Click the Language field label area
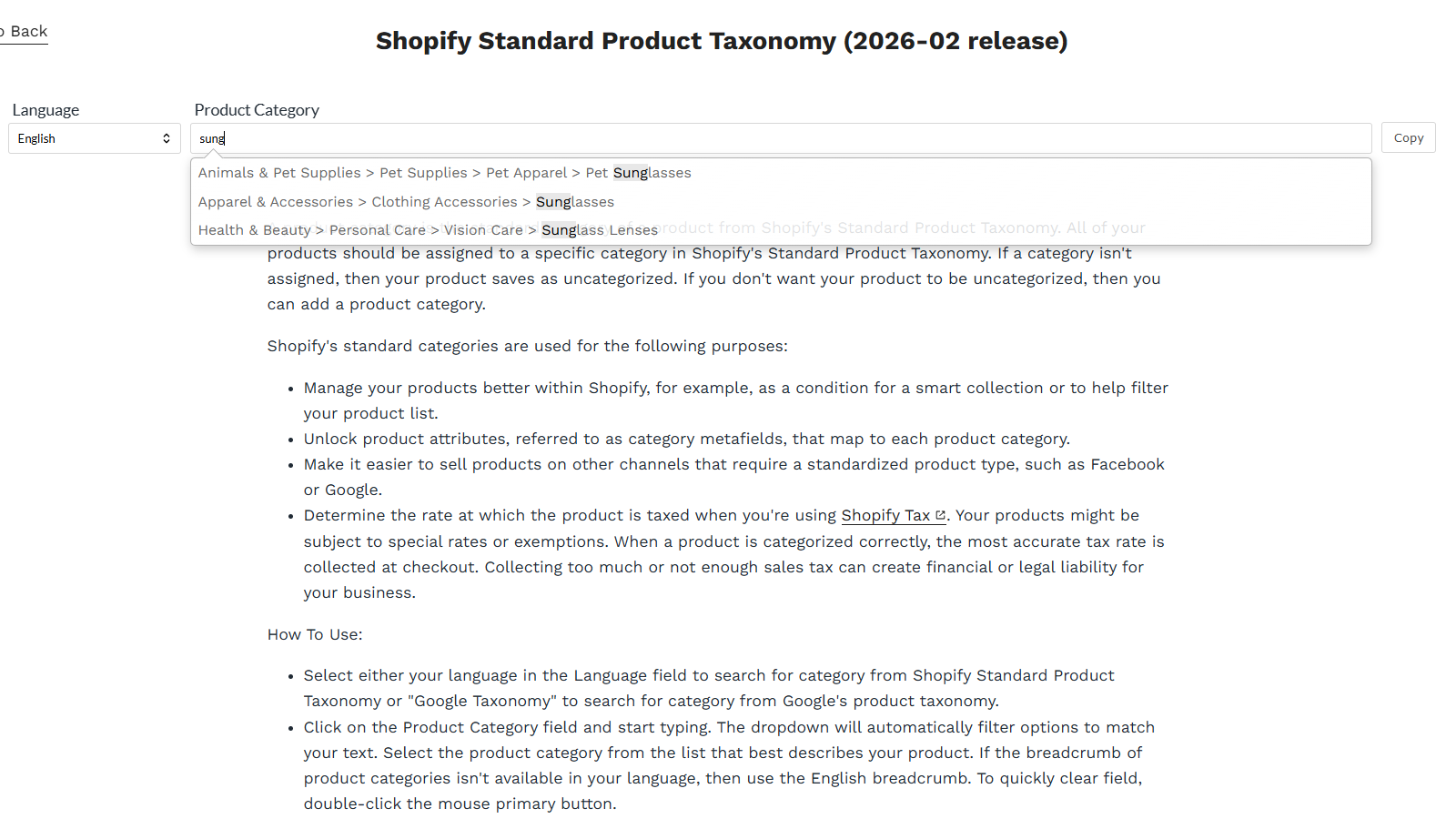Viewport: 1456px width, 819px height. point(45,109)
